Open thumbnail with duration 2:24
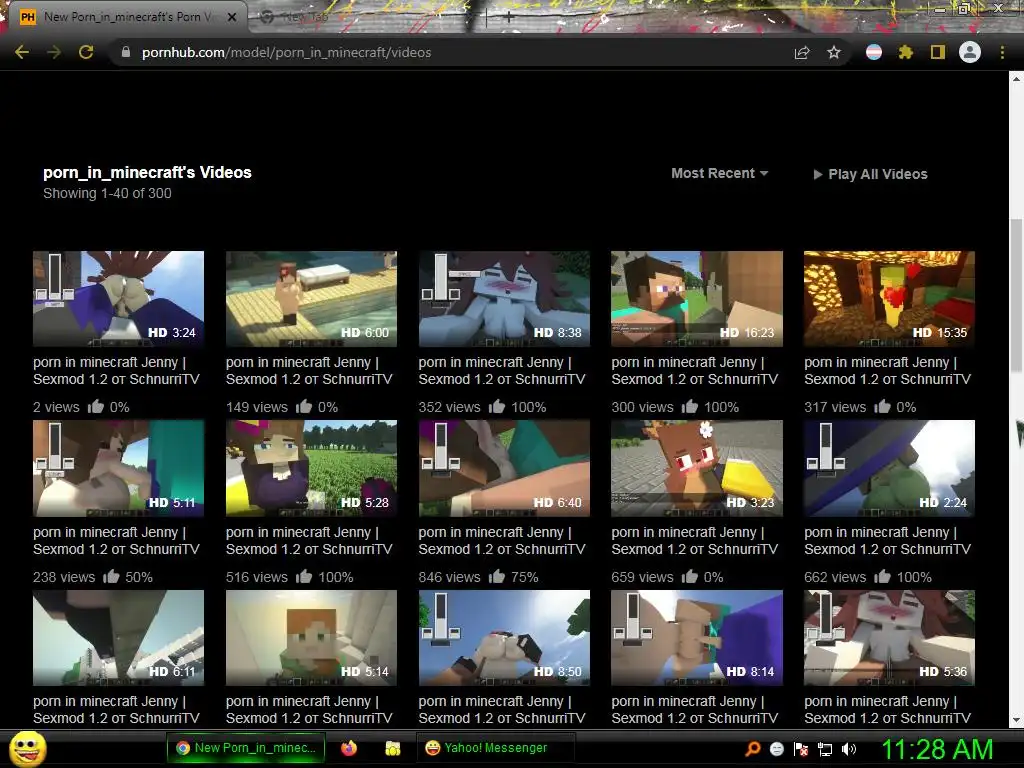Viewport: 1024px width, 768px height. tap(889, 468)
